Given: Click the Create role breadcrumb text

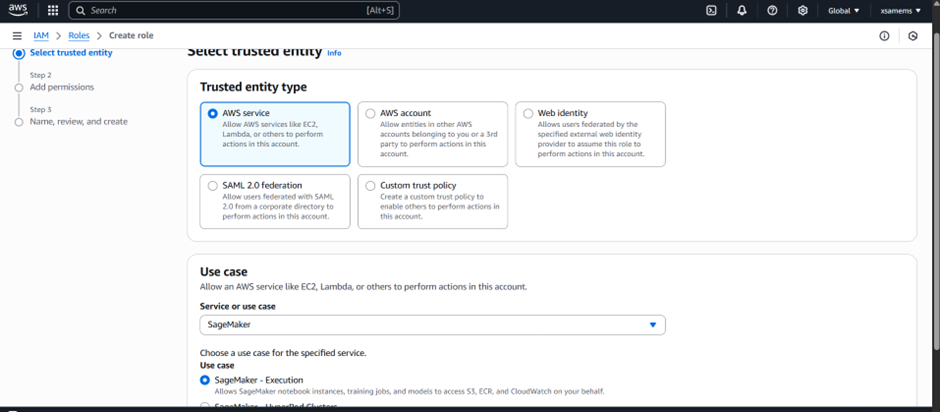Looking at the screenshot, I should pos(131,36).
